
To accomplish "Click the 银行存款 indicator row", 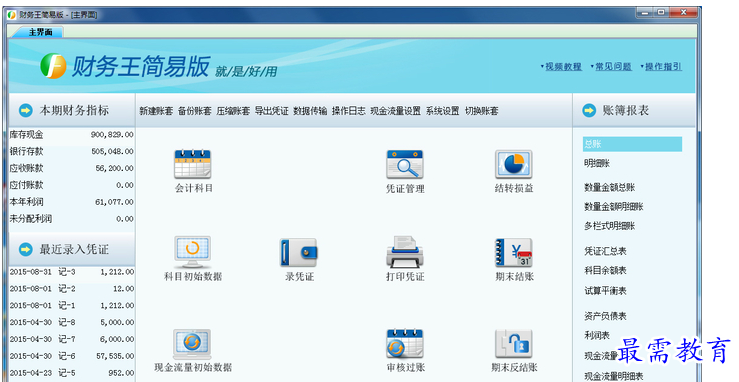I will click(x=72, y=152).
